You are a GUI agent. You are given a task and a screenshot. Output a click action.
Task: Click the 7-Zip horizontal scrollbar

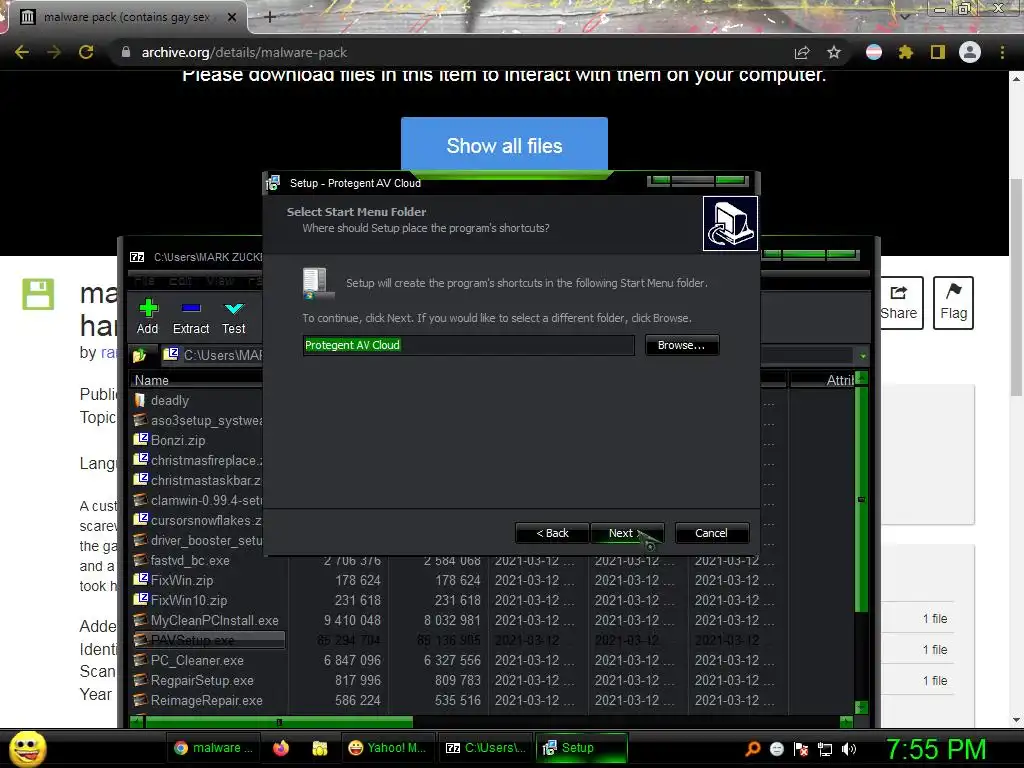(x=278, y=722)
